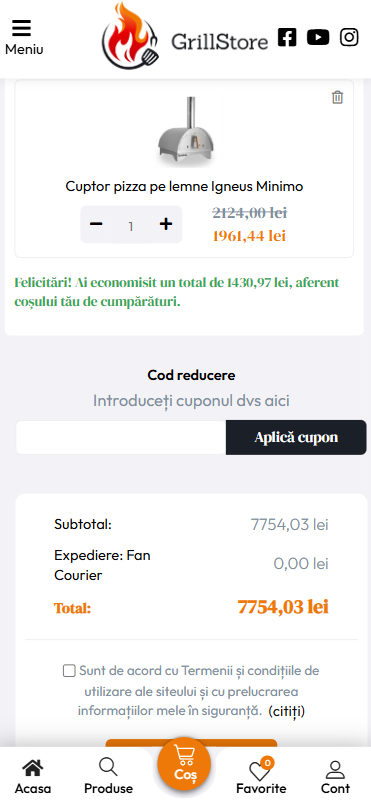
Task: Check the terms and conditions agreement box
Action: [x=69, y=670]
